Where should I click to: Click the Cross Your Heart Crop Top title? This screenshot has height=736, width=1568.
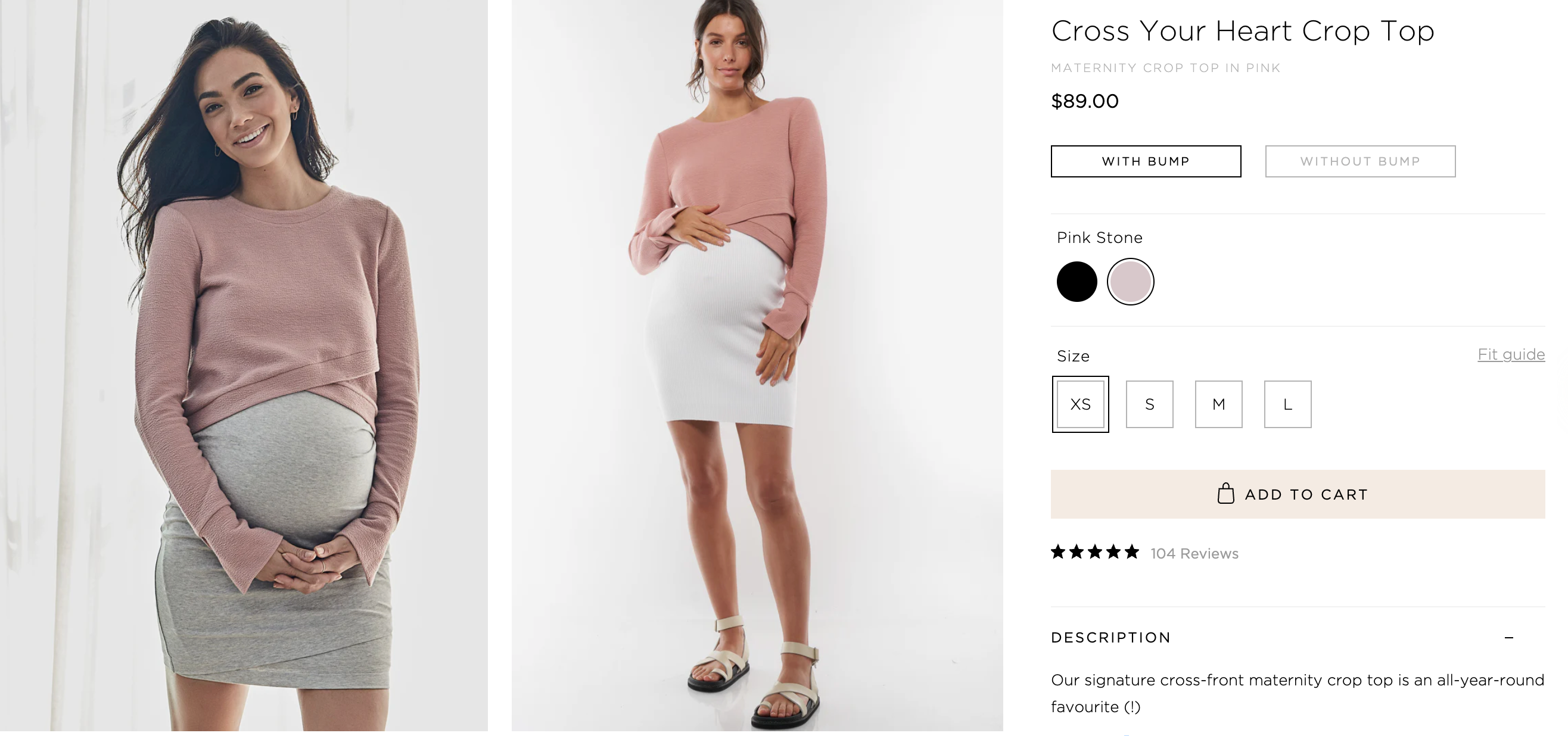1242,31
